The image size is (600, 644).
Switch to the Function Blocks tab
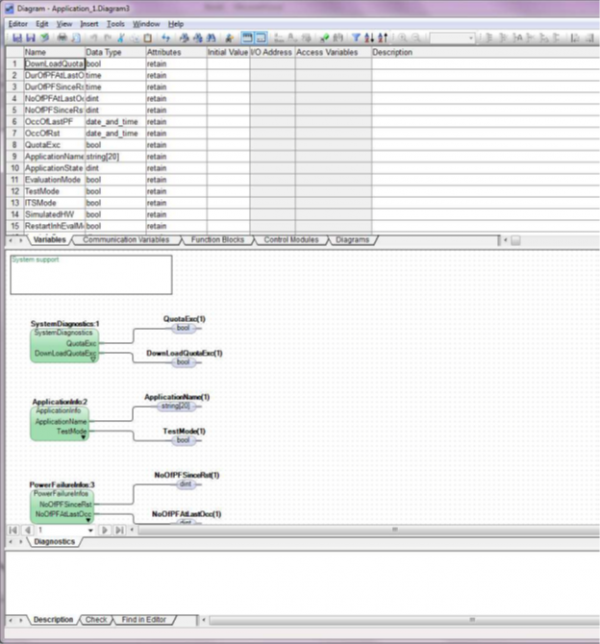tap(217, 240)
